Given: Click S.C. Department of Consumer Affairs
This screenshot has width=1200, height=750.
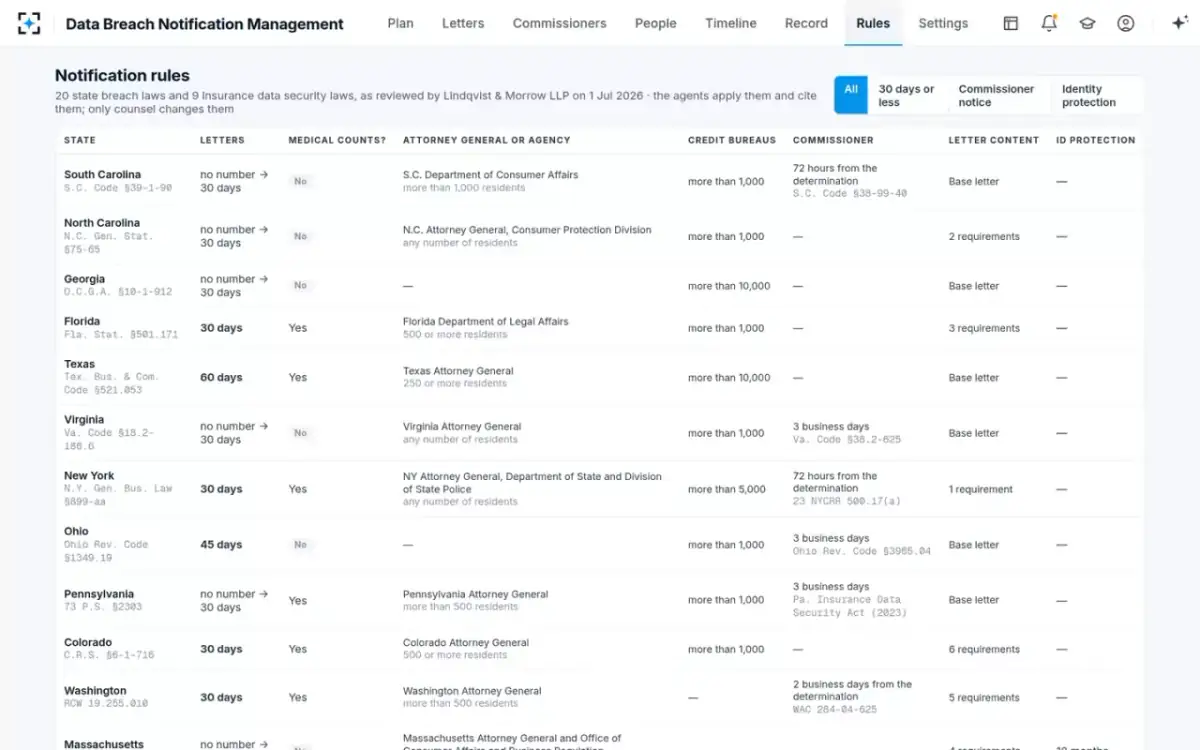Looking at the screenshot, I should tap(490, 175).
